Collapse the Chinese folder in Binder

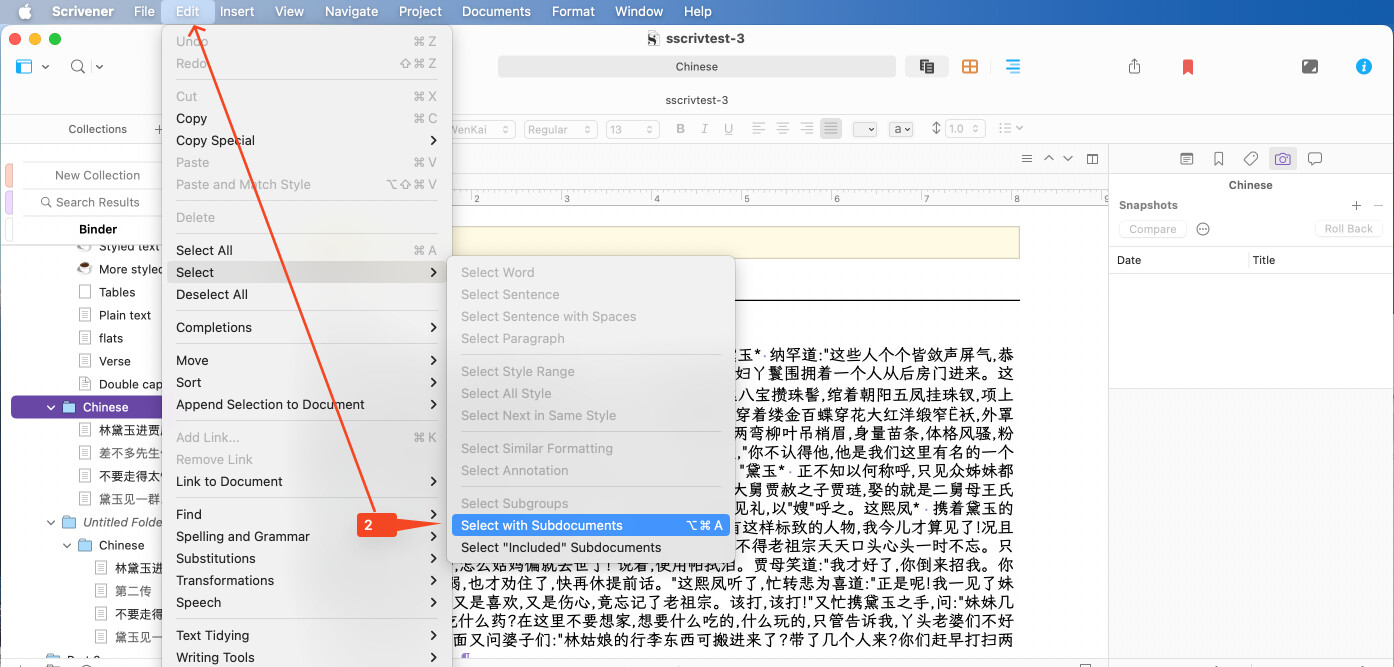point(51,408)
